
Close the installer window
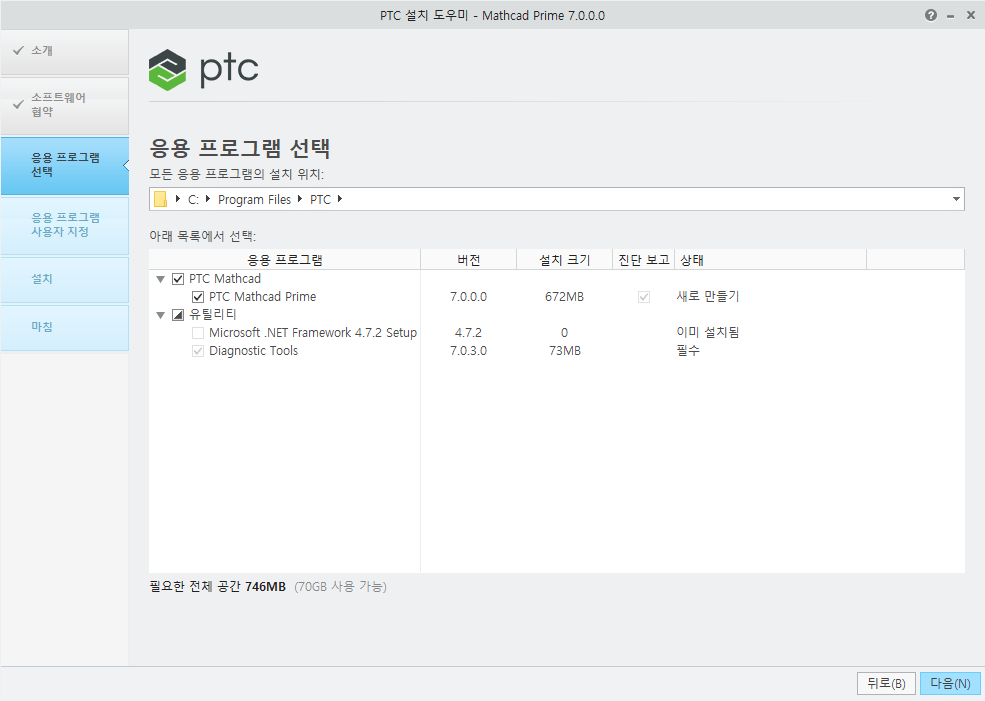[971, 15]
